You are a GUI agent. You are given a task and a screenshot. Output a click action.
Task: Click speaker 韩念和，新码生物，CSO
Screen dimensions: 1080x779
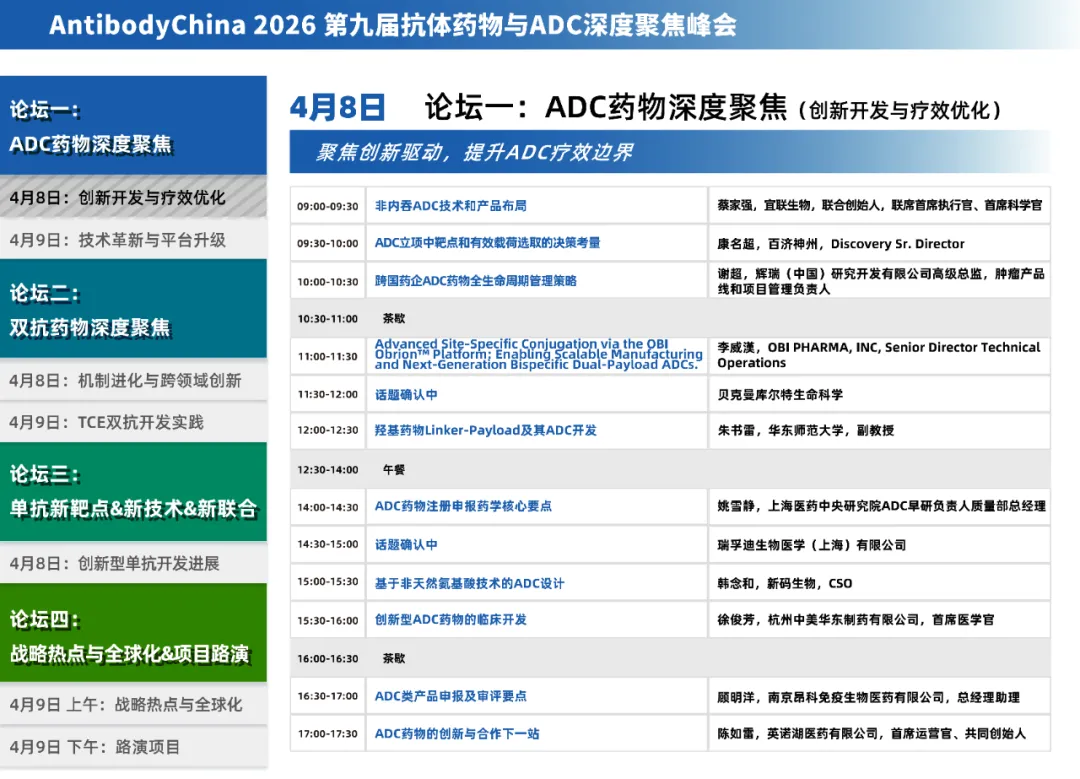click(x=785, y=583)
